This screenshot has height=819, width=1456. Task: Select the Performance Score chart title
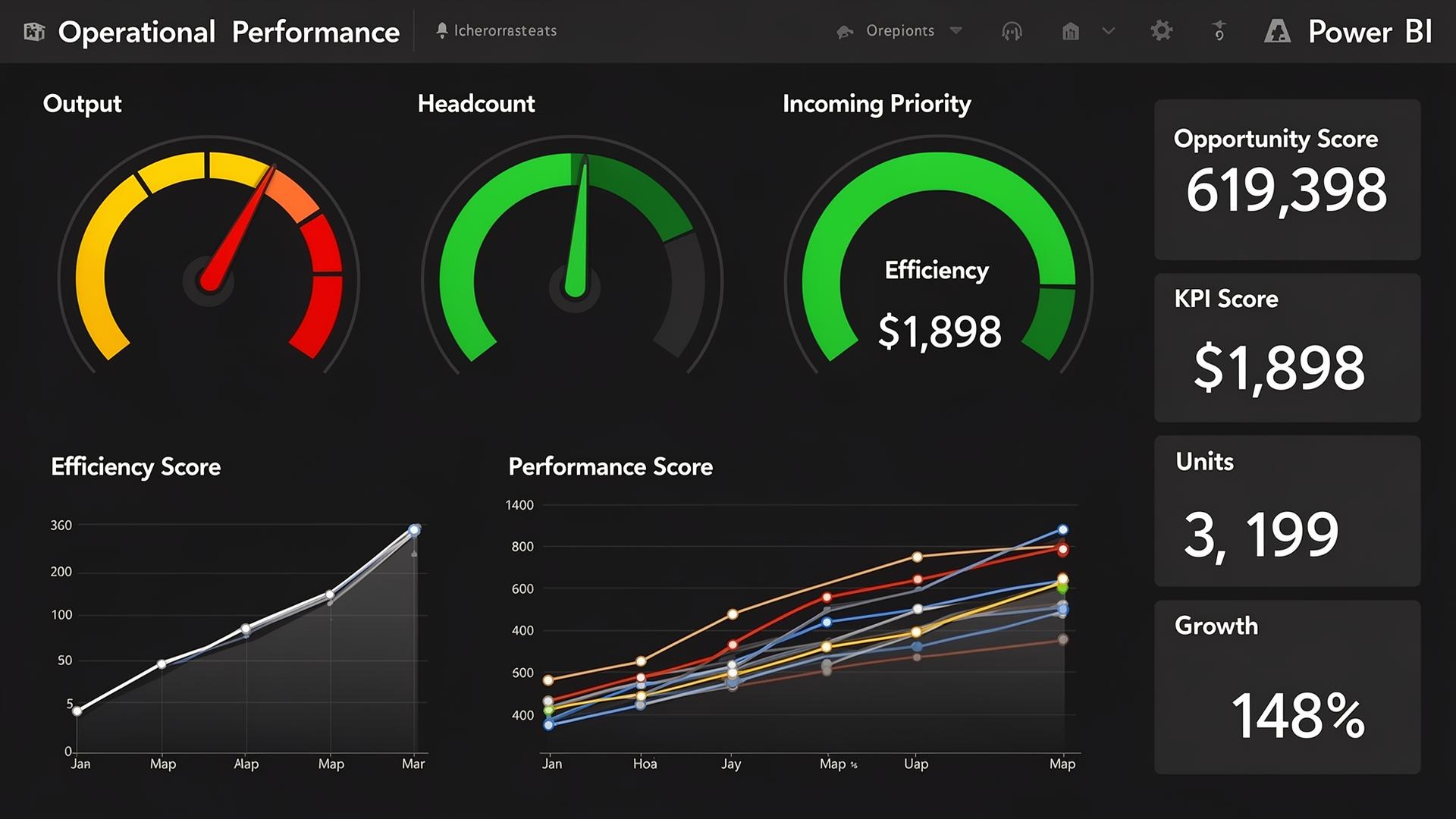tap(610, 466)
